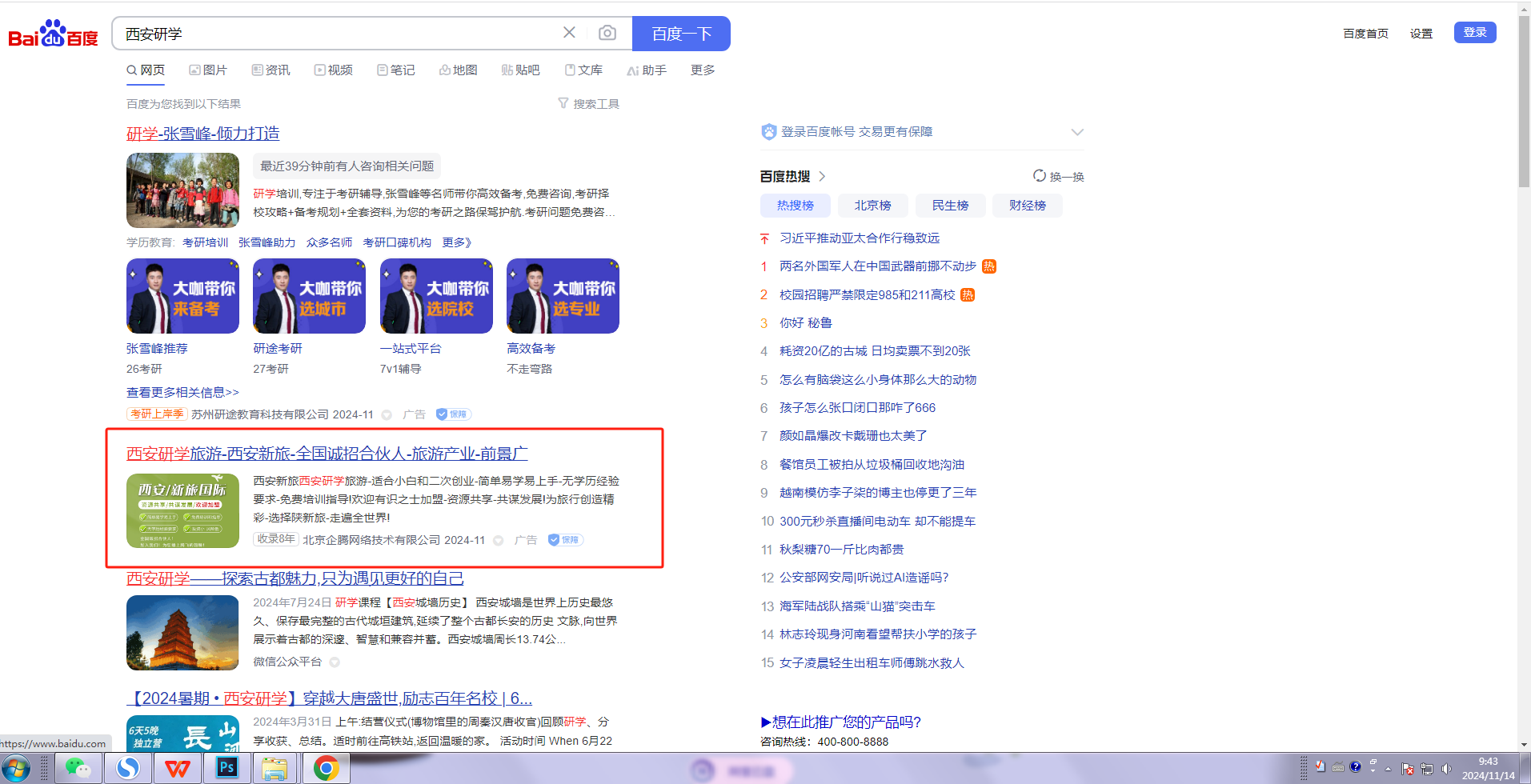The image size is (1531, 784).
Task: Open Google Chrome in the taskbar
Action: 325,769
